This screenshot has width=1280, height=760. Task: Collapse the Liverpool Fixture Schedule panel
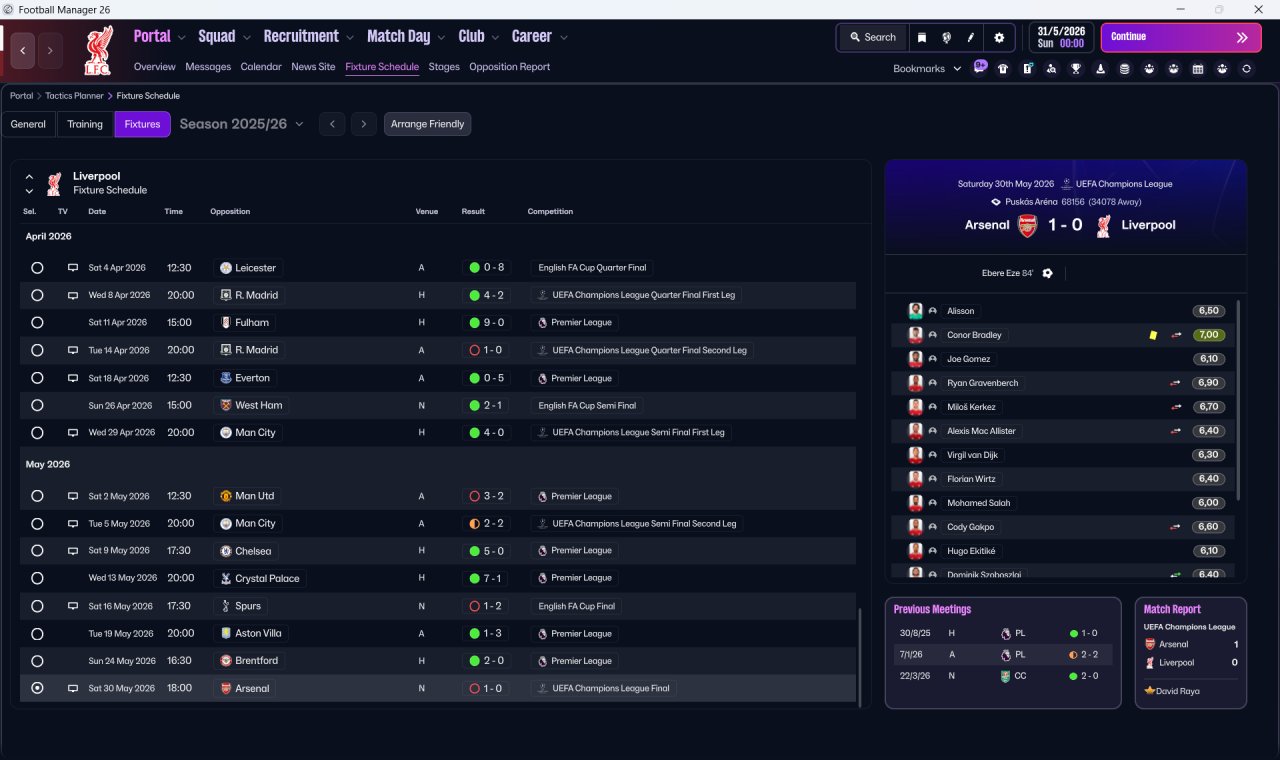(x=29, y=176)
